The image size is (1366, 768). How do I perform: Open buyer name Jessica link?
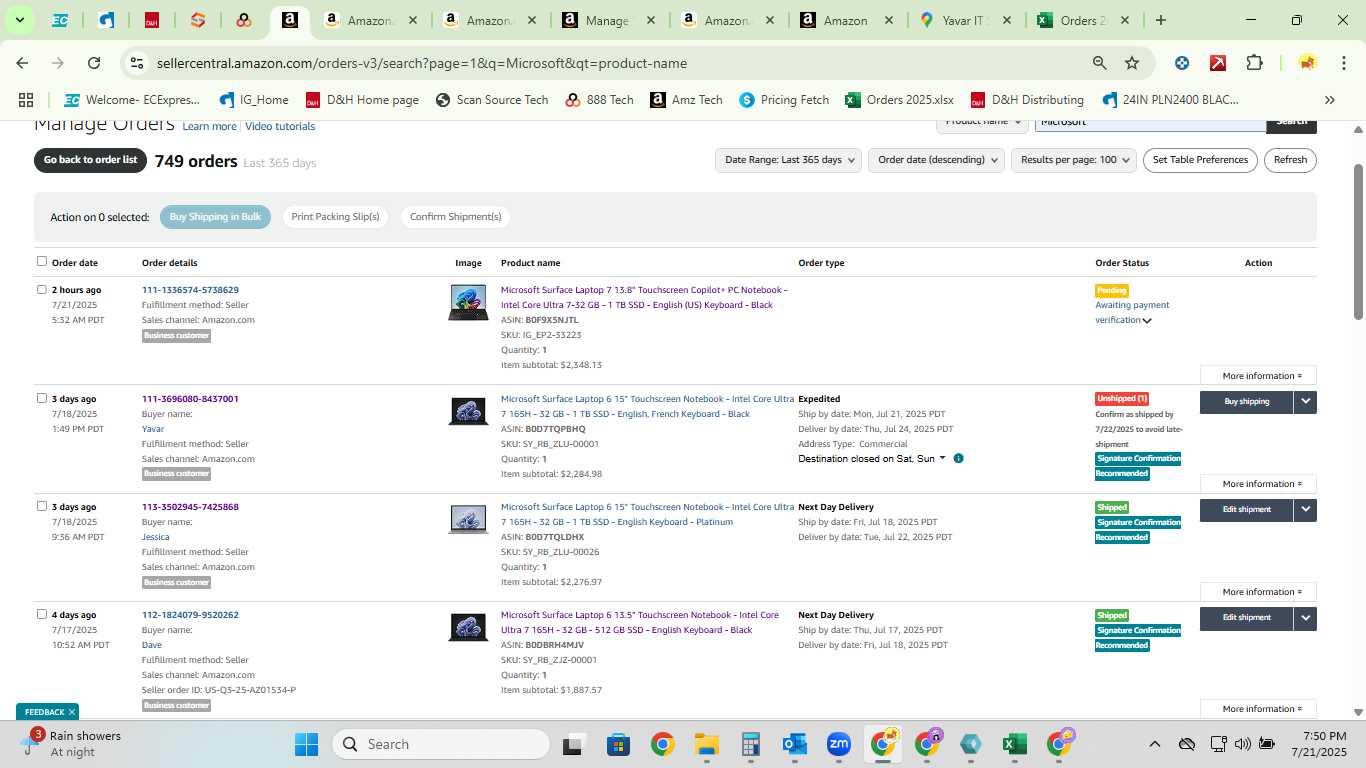[x=156, y=537]
